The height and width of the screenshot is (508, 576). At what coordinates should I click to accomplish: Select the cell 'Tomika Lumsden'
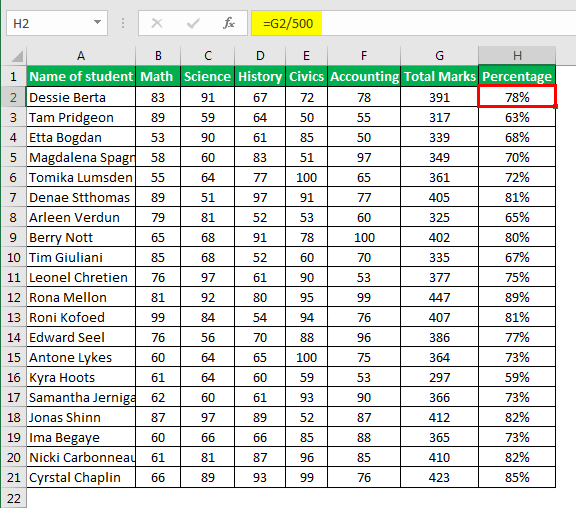click(x=81, y=177)
